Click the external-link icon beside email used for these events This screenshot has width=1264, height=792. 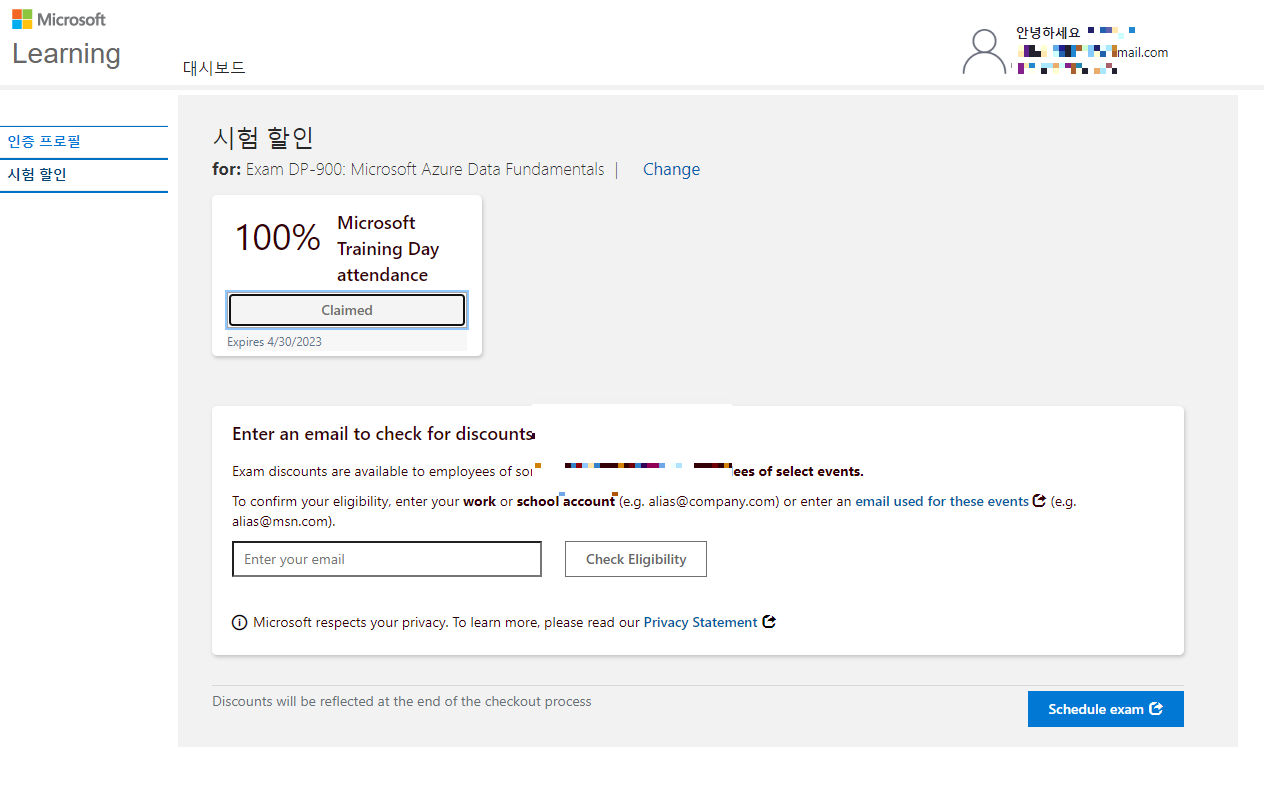pyautogui.click(x=1039, y=501)
